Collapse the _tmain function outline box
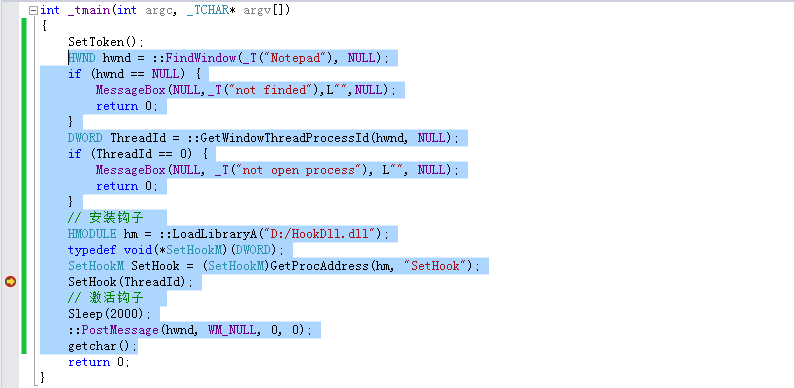Image resolution: width=794 pixels, height=388 pixels. tap(34, 10)
